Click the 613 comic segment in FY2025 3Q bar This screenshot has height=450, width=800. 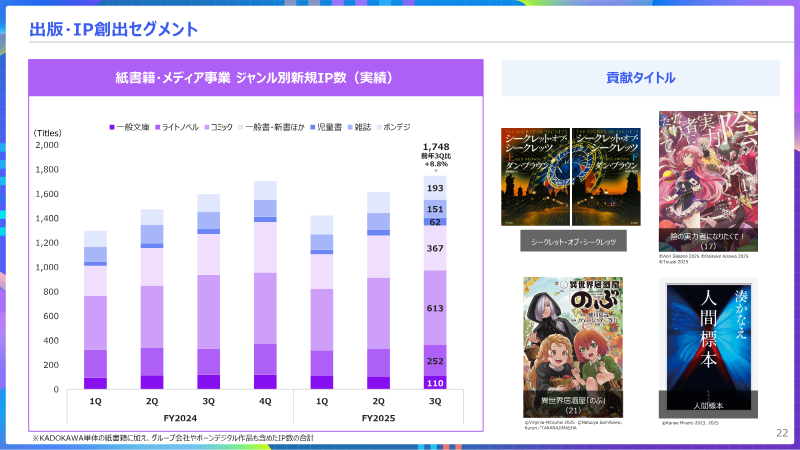(435, 308)
